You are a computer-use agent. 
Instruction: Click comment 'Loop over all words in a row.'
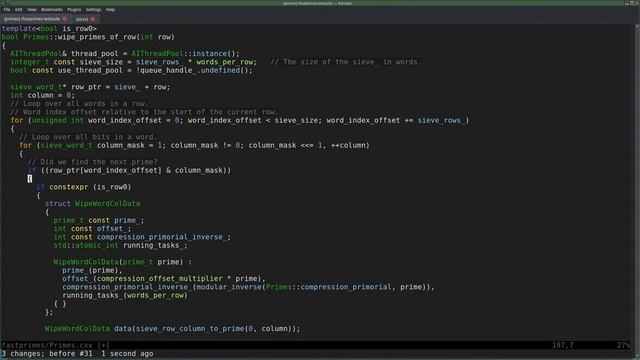coord(79,104)
